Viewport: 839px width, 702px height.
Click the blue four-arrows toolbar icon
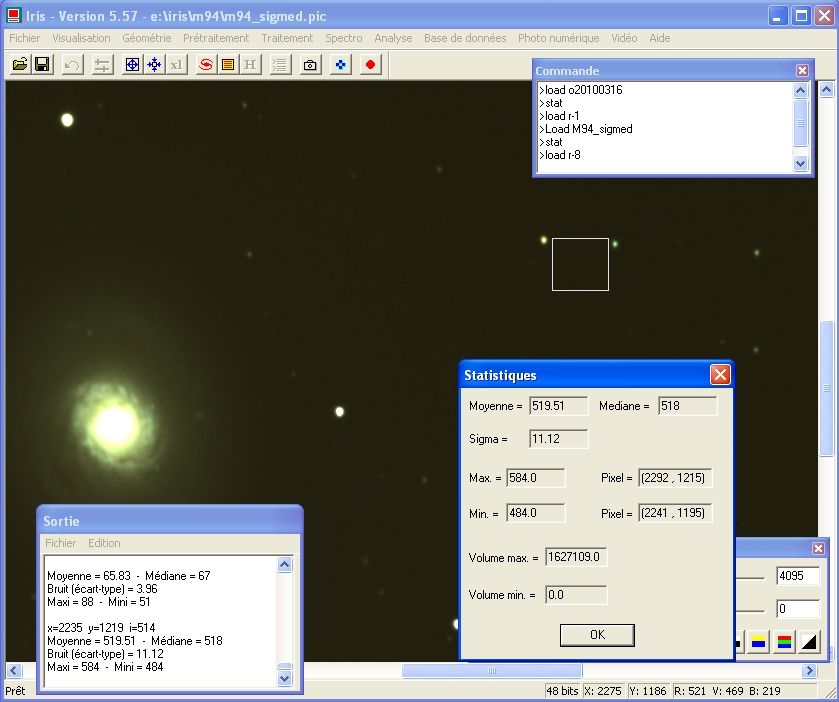[x=155, y=65]
